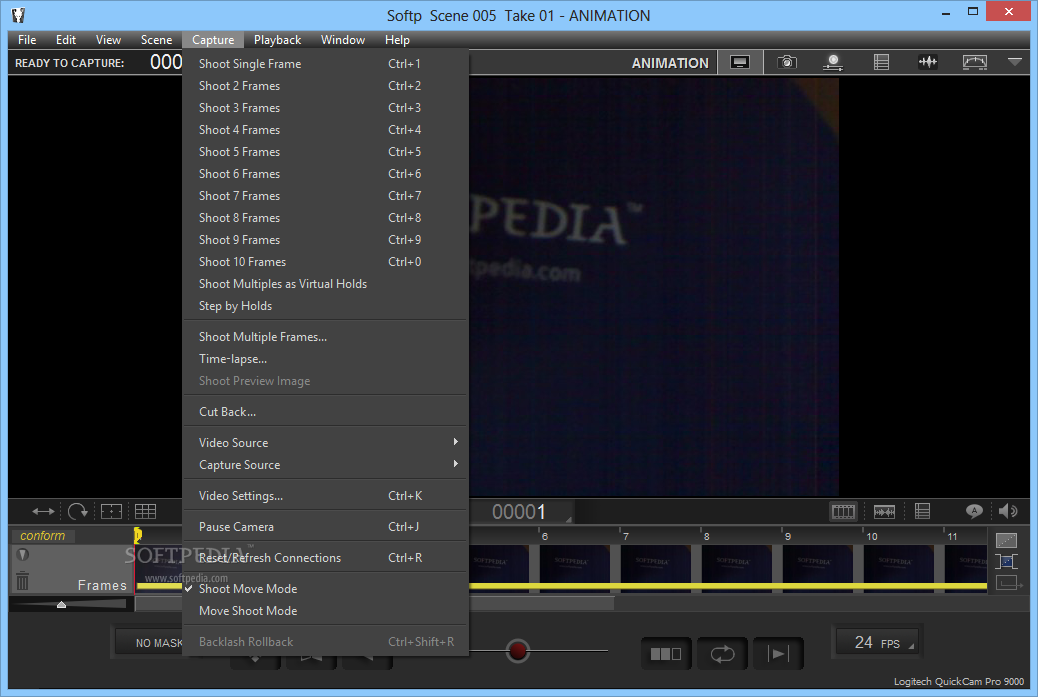The image size is (1038, 697).
Task: Toggle the audio track view icon near timeline
Action: pos(884,512)
